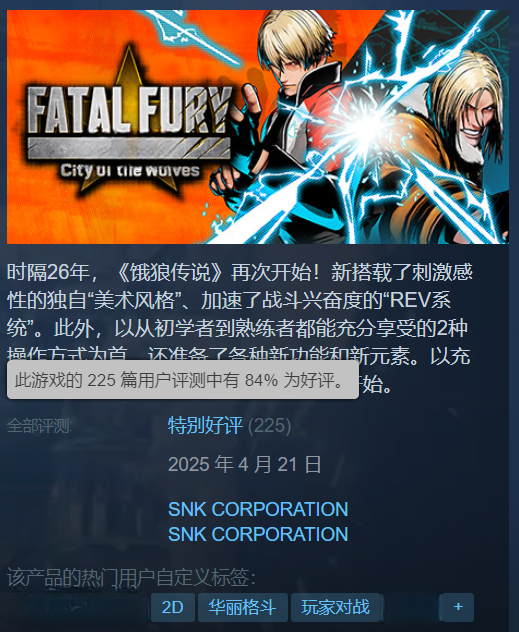Image resolution: width=519 pixels, height=632 pixels.
Task: Select the 2D tag
Action: point(172,607)
